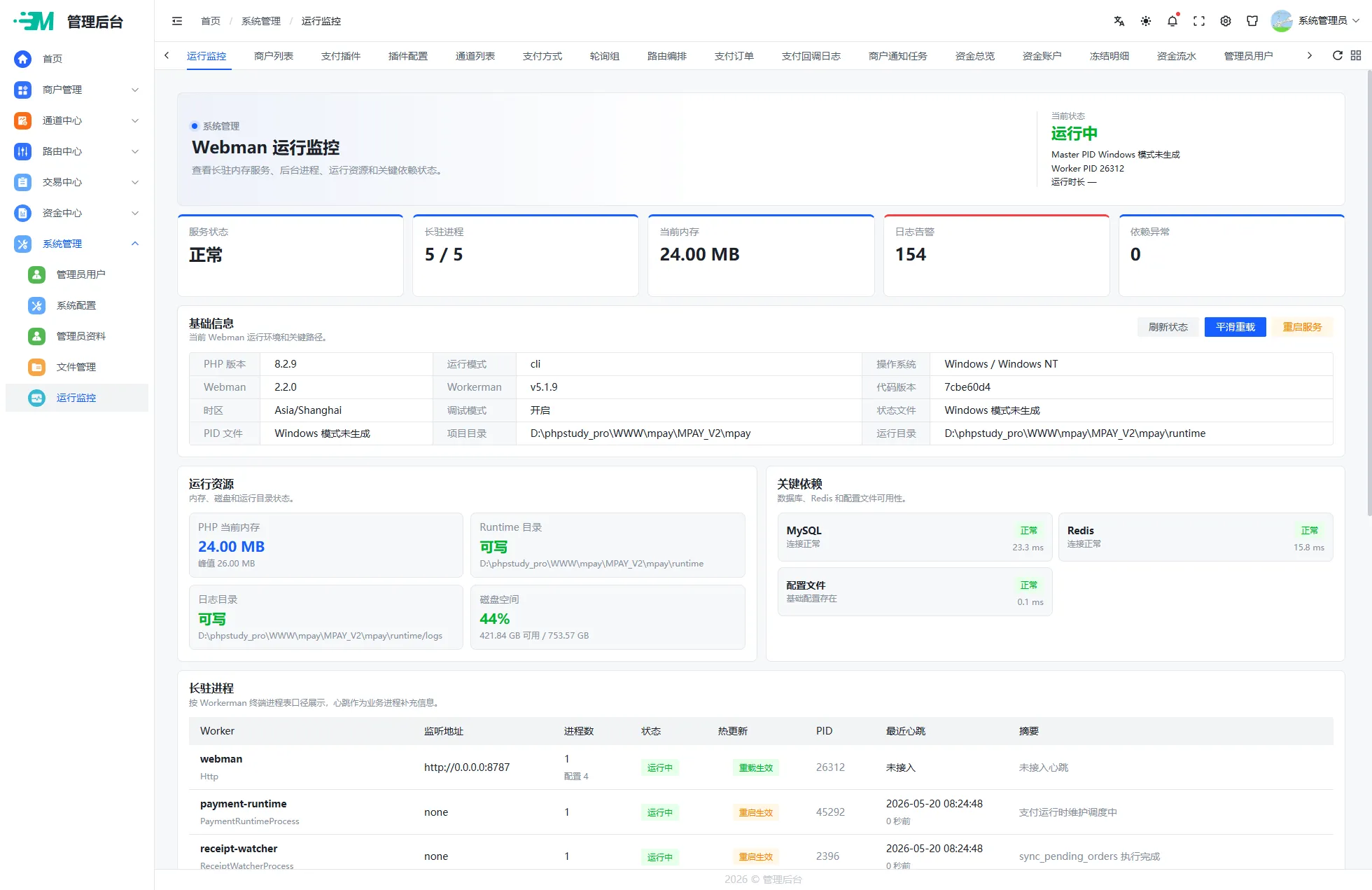Click the receipt-watcher worker name
Screen dimensions: 1372x890
coord(239,849)
